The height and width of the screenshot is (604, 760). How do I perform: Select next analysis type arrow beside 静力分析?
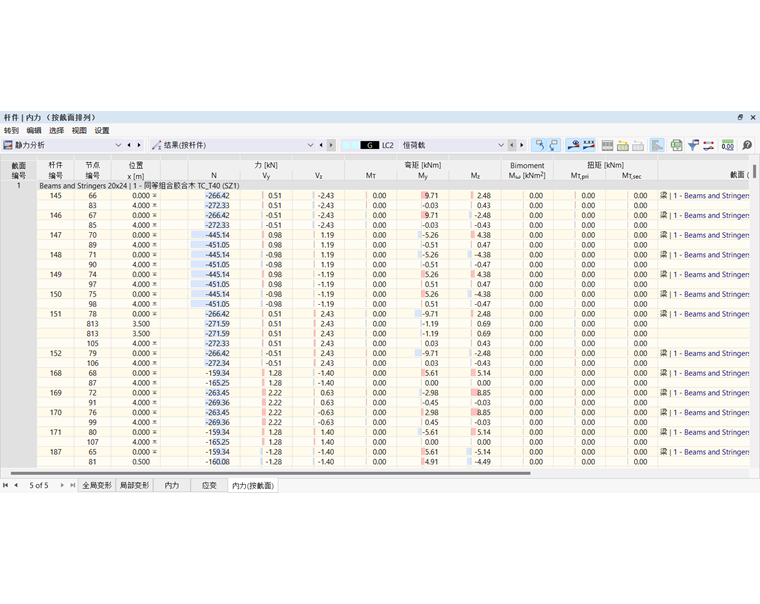coord(139,145)
